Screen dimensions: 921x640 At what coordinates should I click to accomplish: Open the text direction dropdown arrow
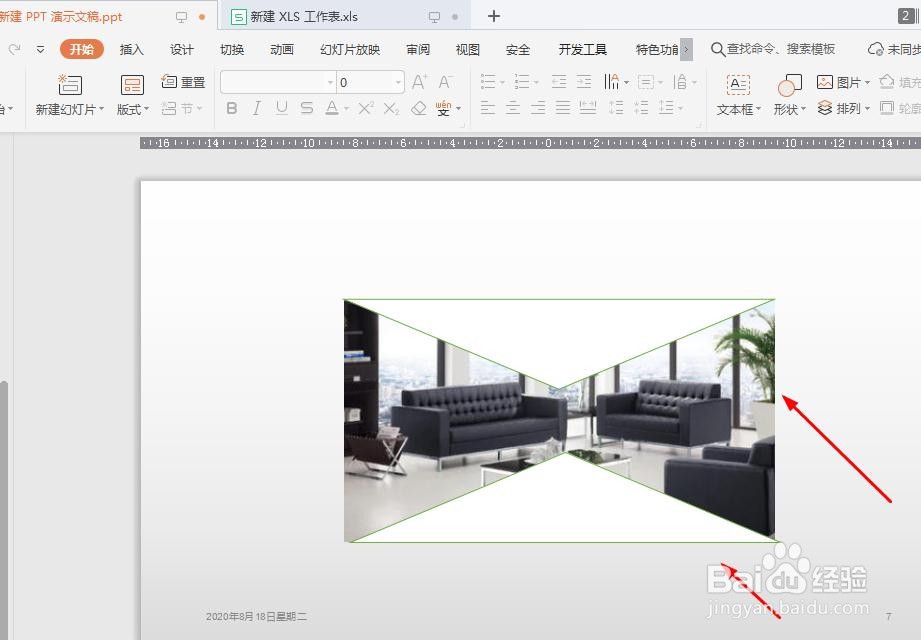pos(627,83)
